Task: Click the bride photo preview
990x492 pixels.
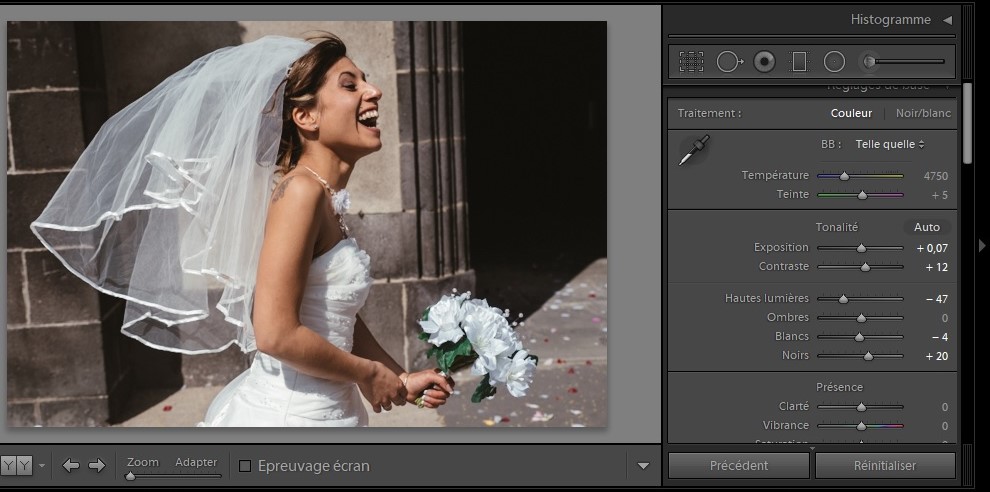Action: point(307,224)
